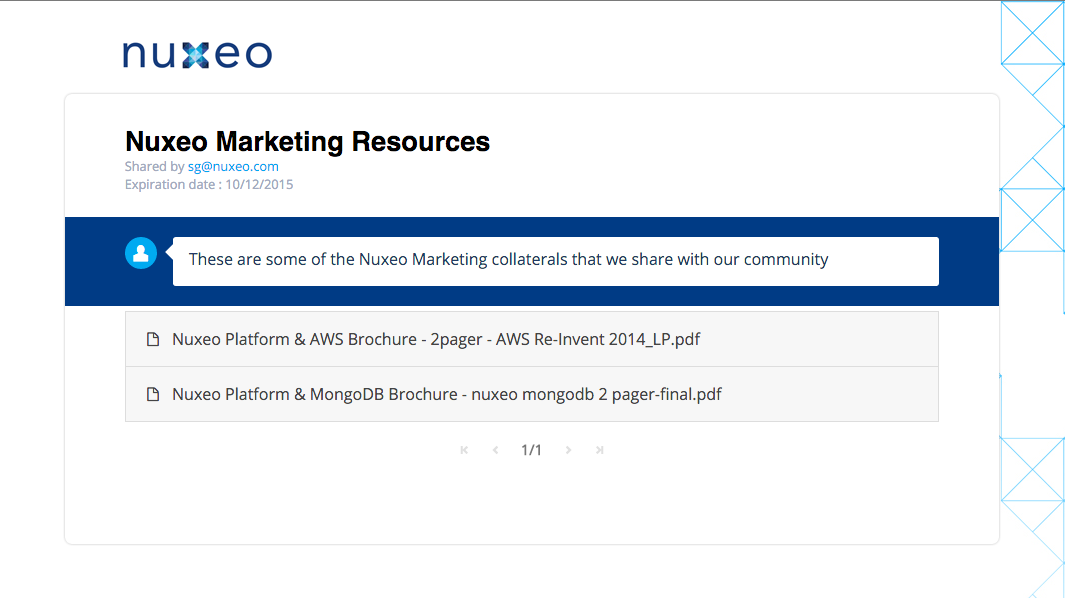The image size is (1065, 598).
Task: Go to the first page of results
Action: [464, 450]
